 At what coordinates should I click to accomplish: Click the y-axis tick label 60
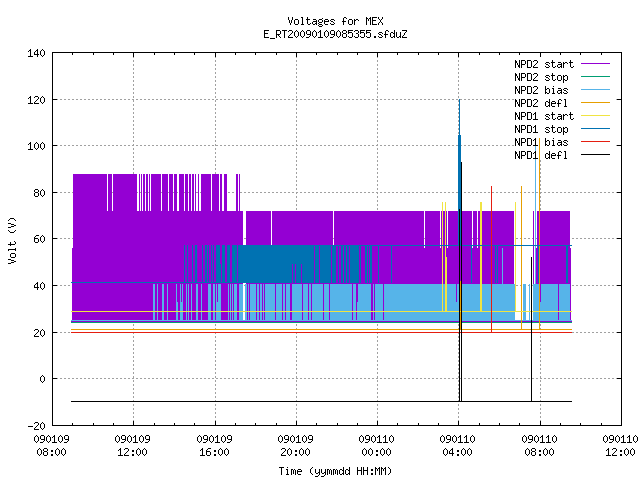(x=39, y=239)
